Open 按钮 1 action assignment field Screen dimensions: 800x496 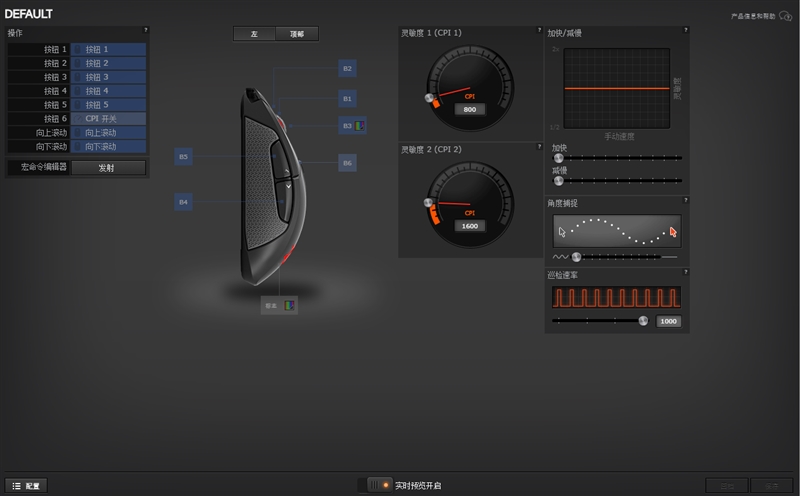(x=108, y=49)
